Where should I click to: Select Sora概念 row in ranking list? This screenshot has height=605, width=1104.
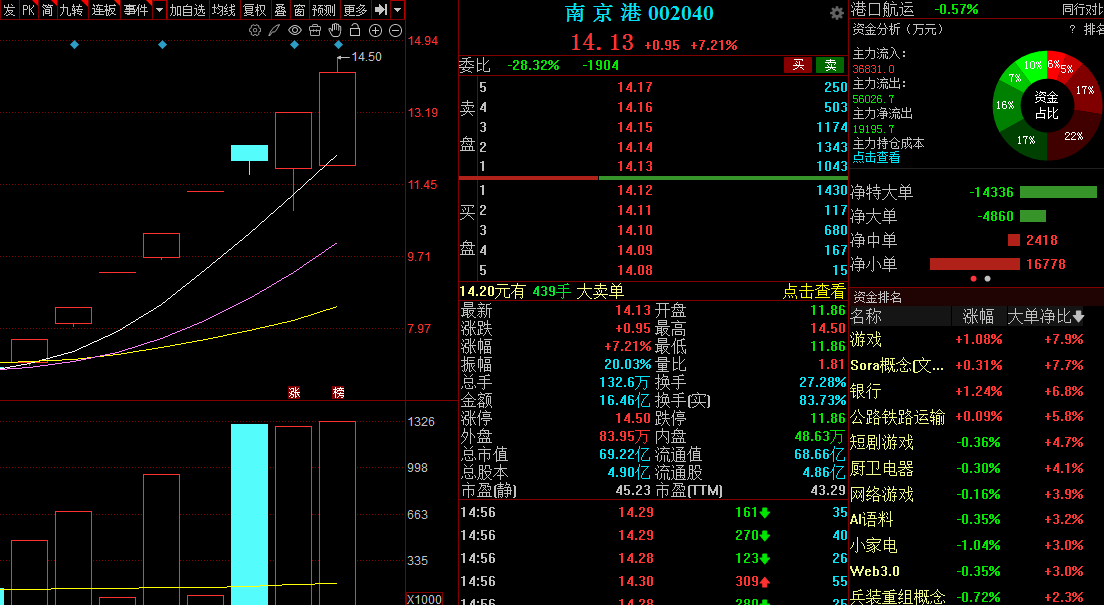[977, 366]
